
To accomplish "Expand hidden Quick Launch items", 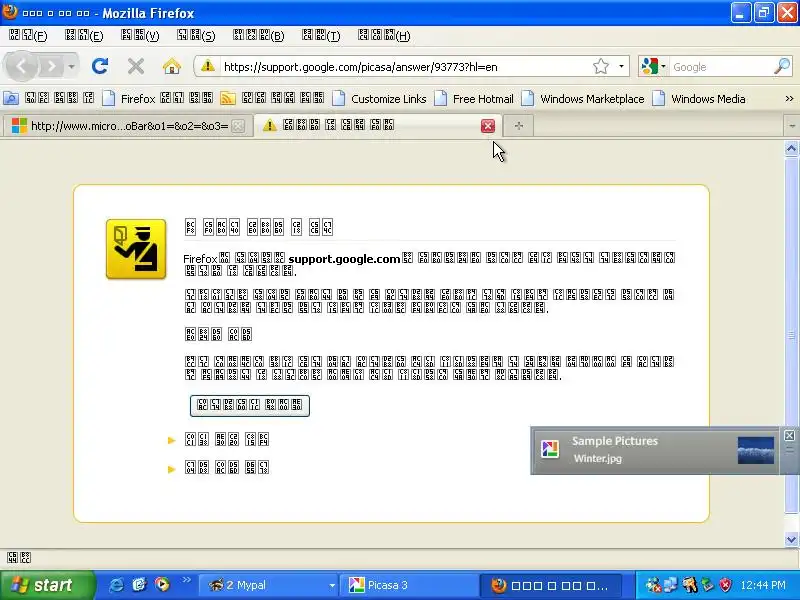I will (186, 580).
